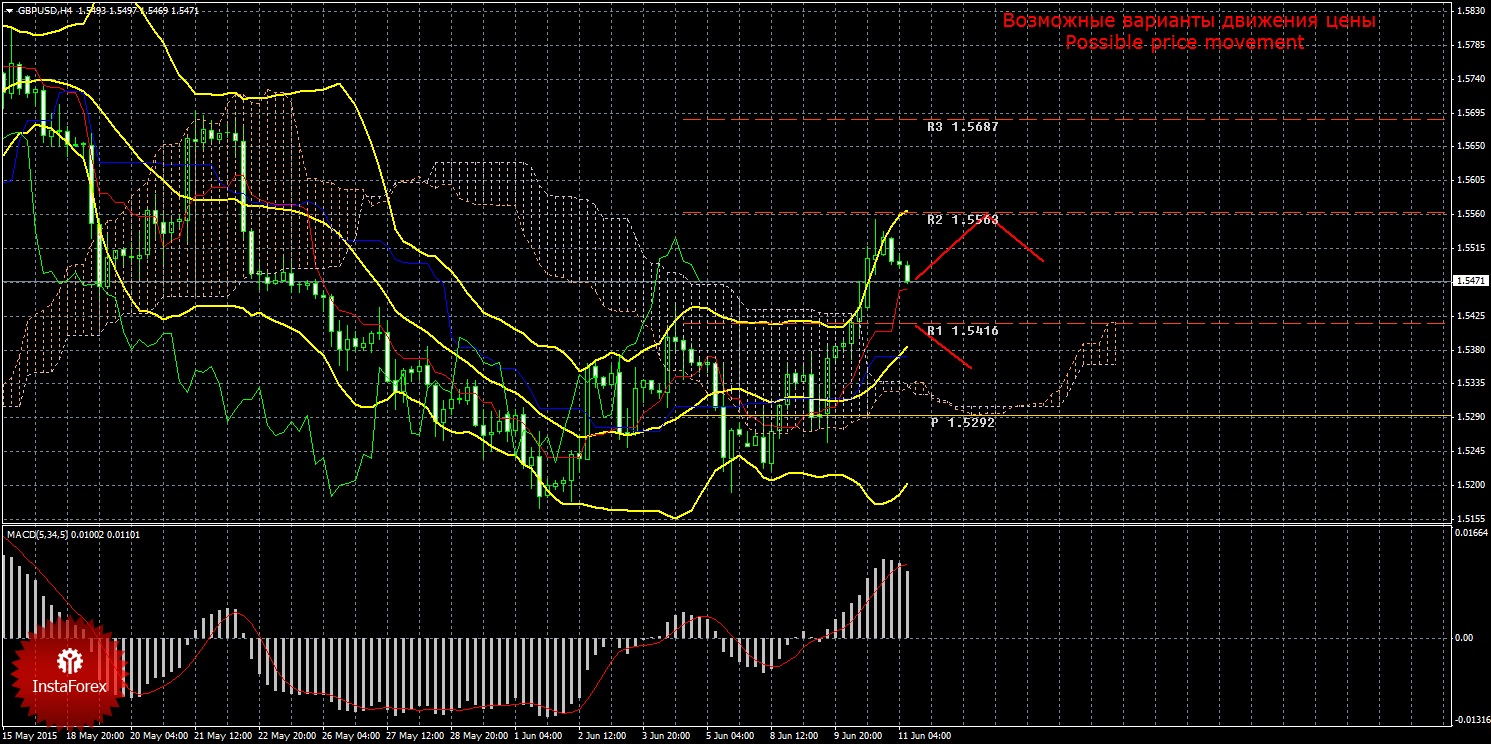This screenshot has height=744, width=1491.
Task: Click the lower red downward arrow near R1
Action: (943, 346)
